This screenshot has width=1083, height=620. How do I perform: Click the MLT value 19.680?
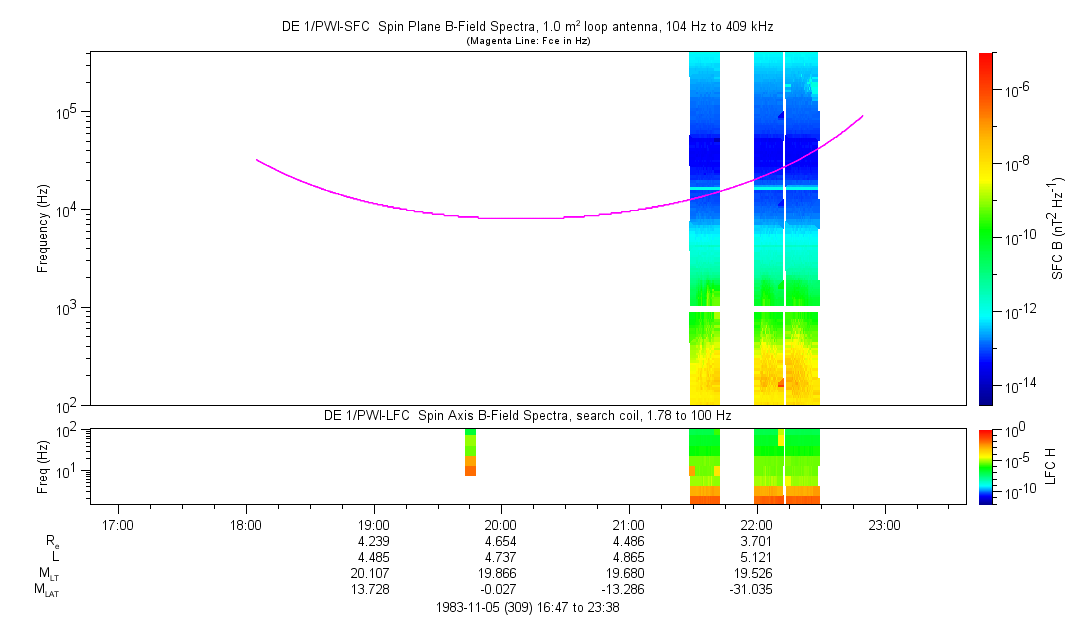[628, 573]
